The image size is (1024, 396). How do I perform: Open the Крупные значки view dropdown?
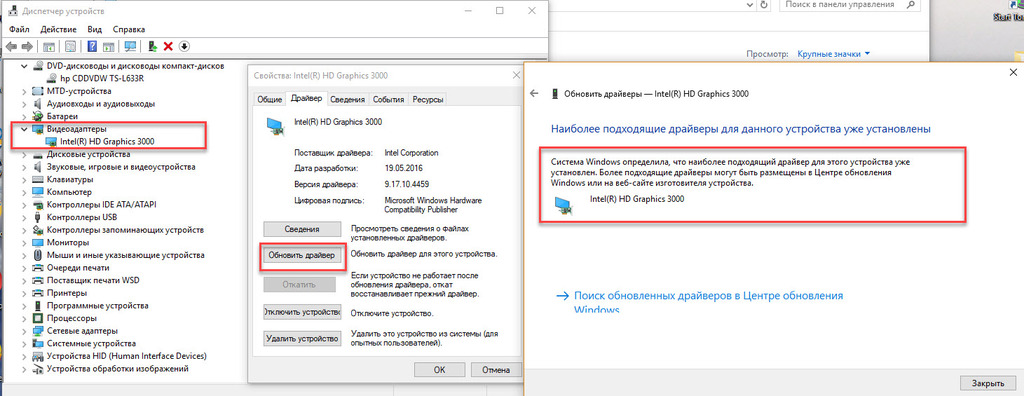pyautogui.click(x=834, y=54)
